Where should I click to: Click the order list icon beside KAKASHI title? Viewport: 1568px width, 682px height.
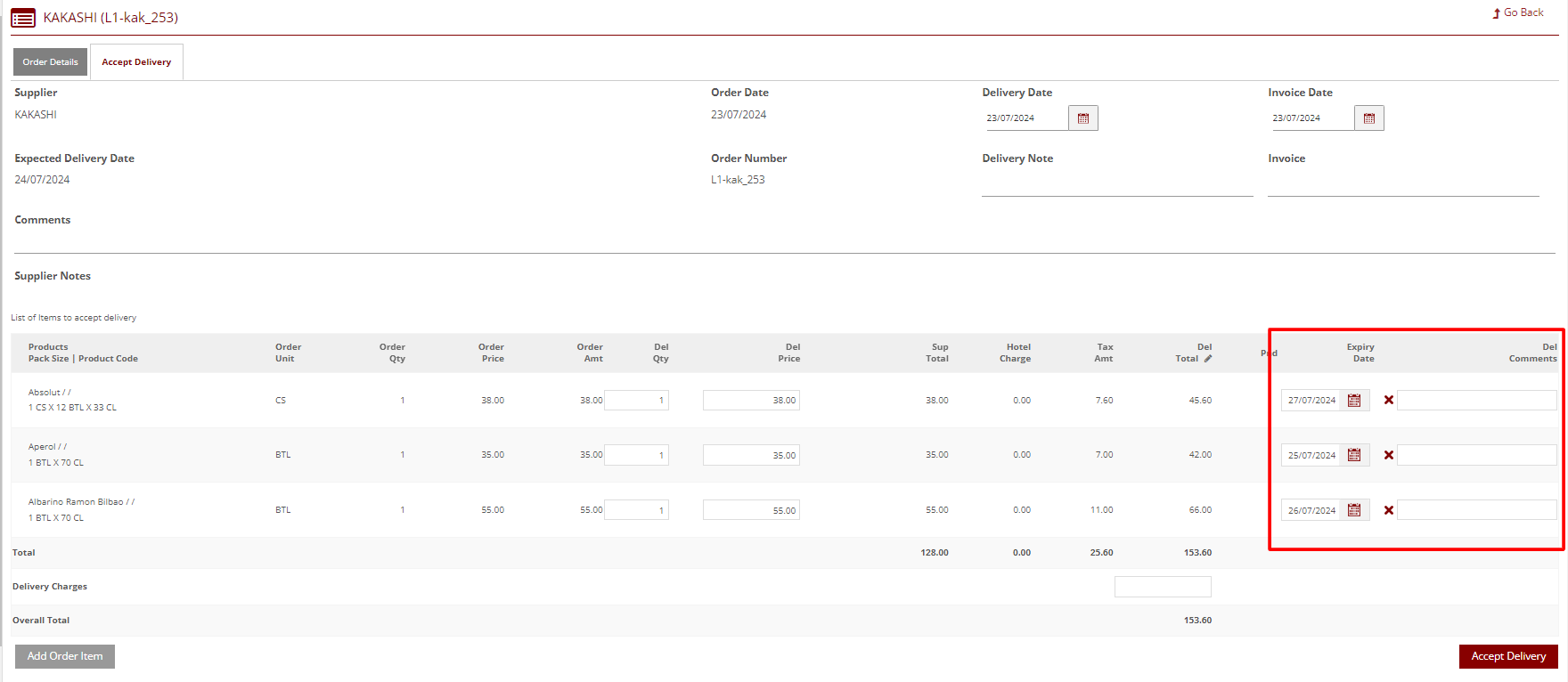23,18
